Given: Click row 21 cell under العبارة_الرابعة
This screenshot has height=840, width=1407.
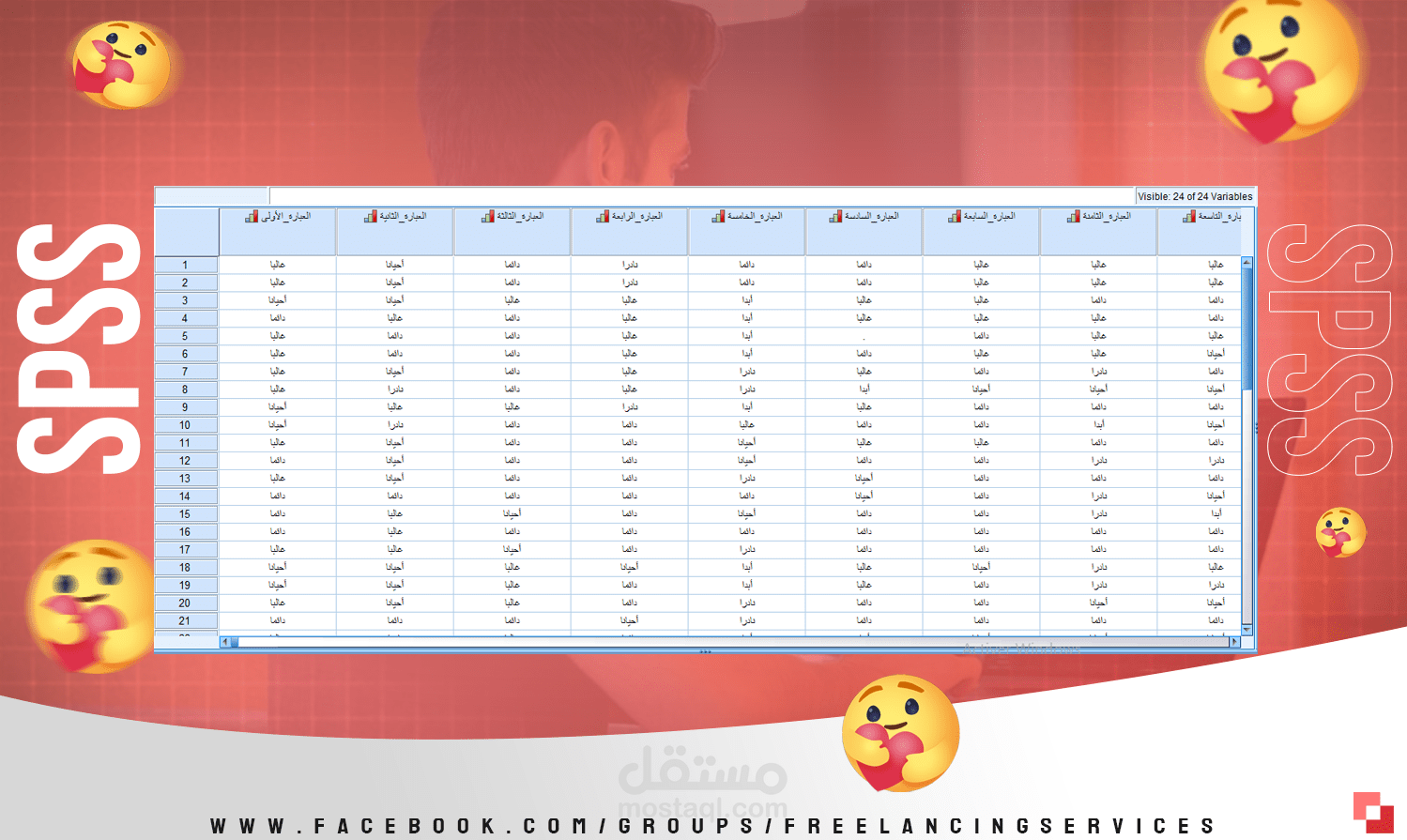Looking at the screenshot, I should (630, 621).
